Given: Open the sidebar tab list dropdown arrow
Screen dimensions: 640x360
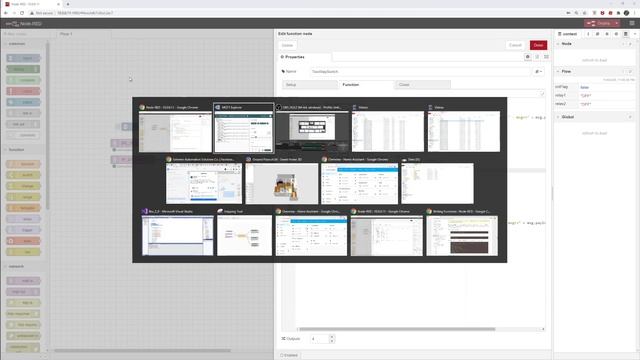Looking at the screenshot, I should [635, 34].
